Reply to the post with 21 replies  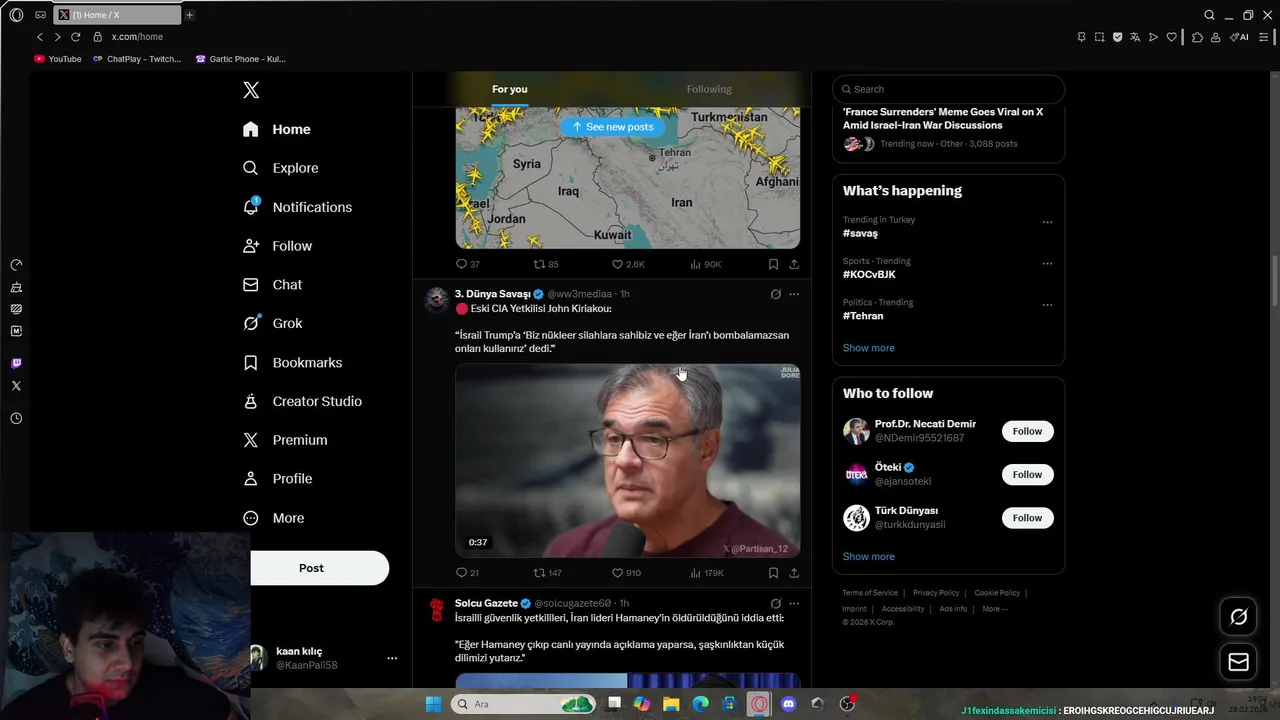(x=467, y=573)
